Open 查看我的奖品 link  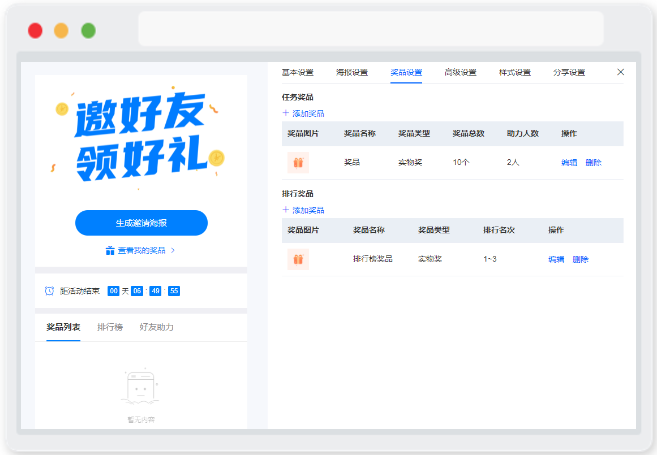142,251
